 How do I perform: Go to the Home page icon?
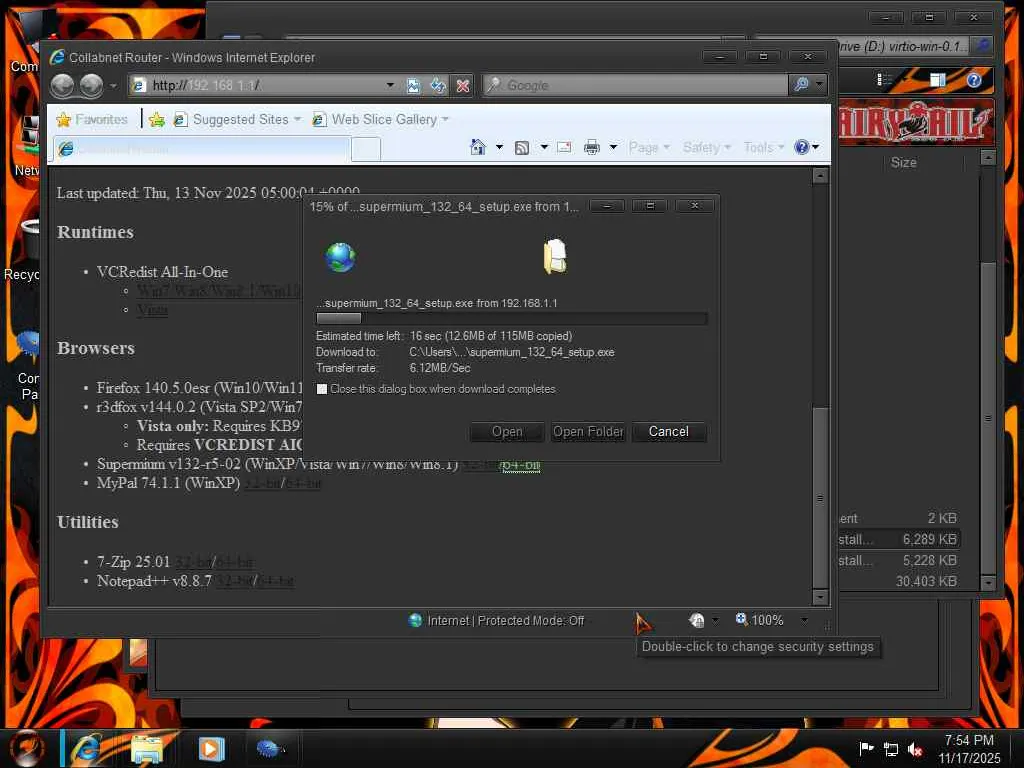coord(478,148)
